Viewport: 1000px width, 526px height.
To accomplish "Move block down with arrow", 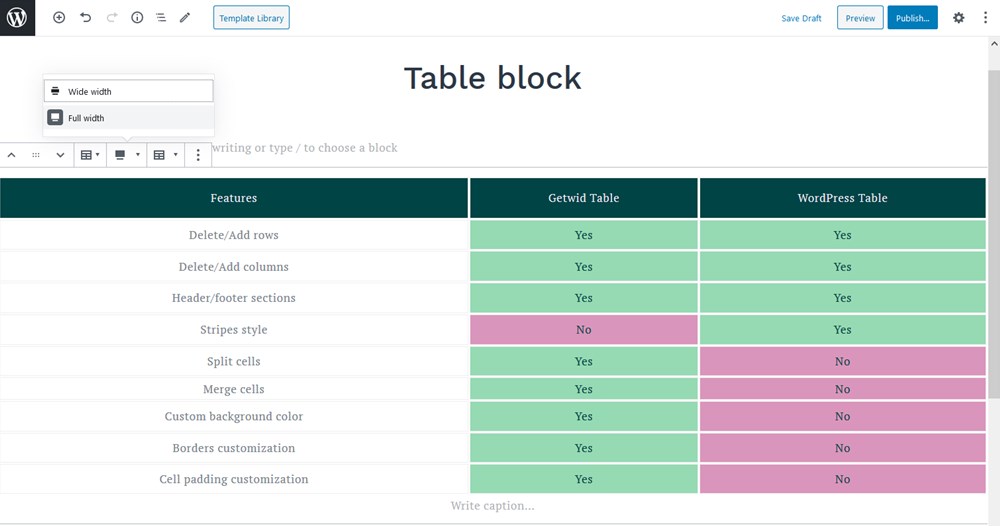I will click(60, 155).
